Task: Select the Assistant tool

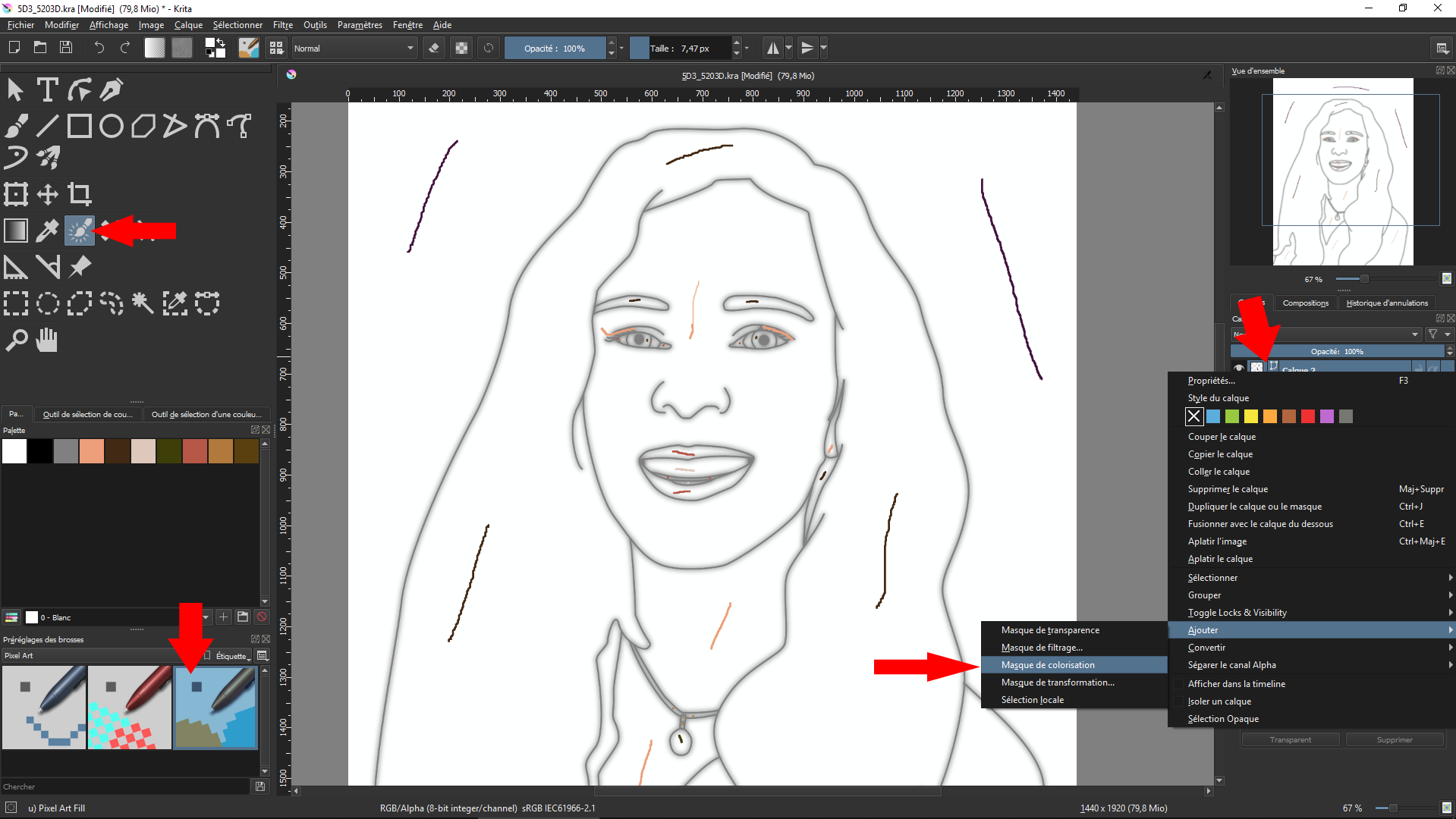Action: [16, 267]
